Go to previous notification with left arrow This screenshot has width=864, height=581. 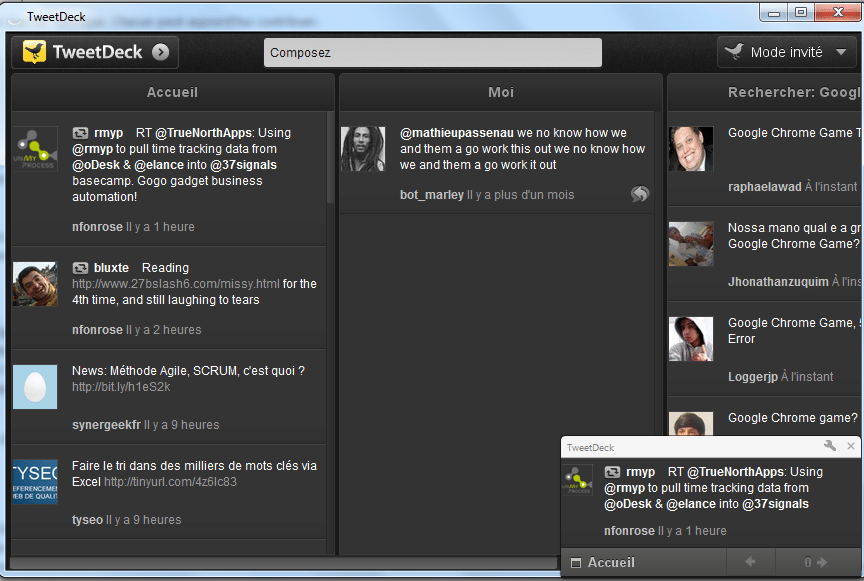pyautogui.click(x=750, y=562)
